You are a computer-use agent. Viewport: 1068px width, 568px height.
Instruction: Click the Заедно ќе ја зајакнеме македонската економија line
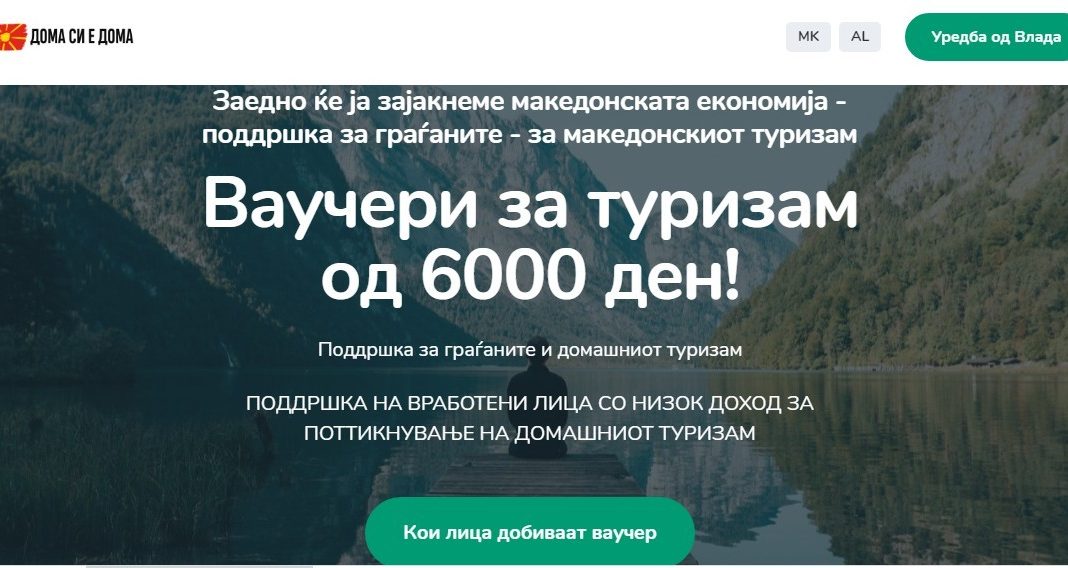[530, 102]
